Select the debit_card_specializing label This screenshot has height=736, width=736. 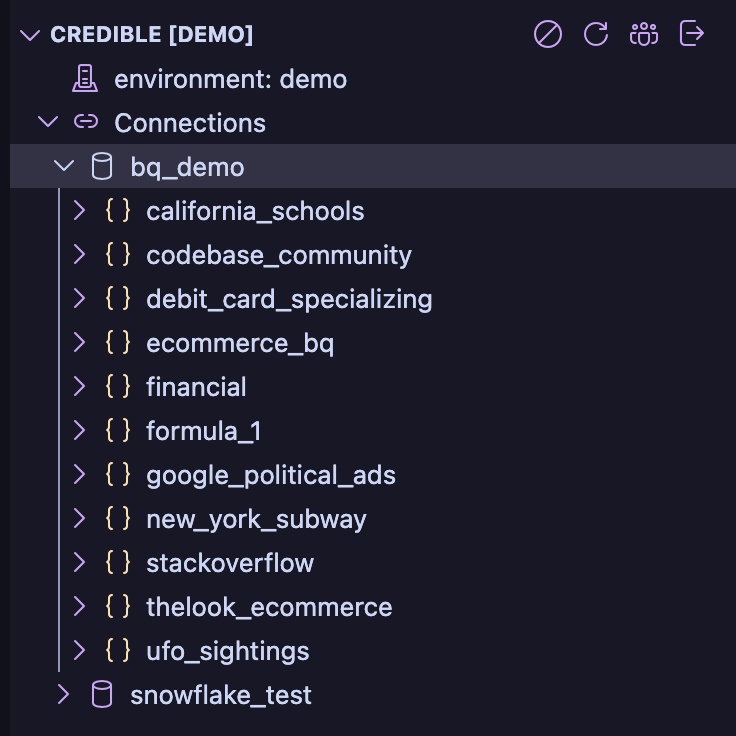289,299
